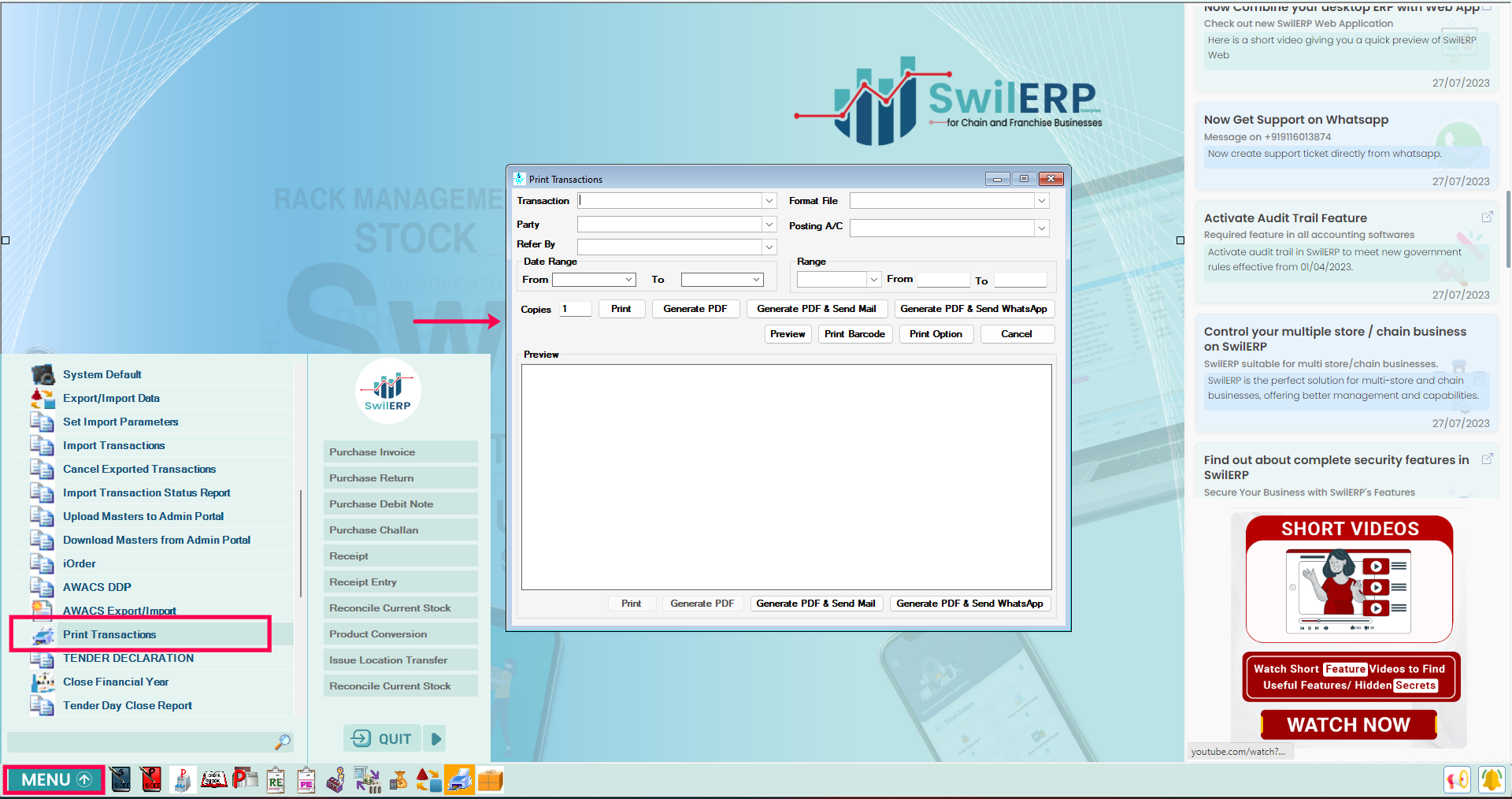Click the round SwilERP logo in menu panel
The image size is (1512, 799).
pos(387,391)
